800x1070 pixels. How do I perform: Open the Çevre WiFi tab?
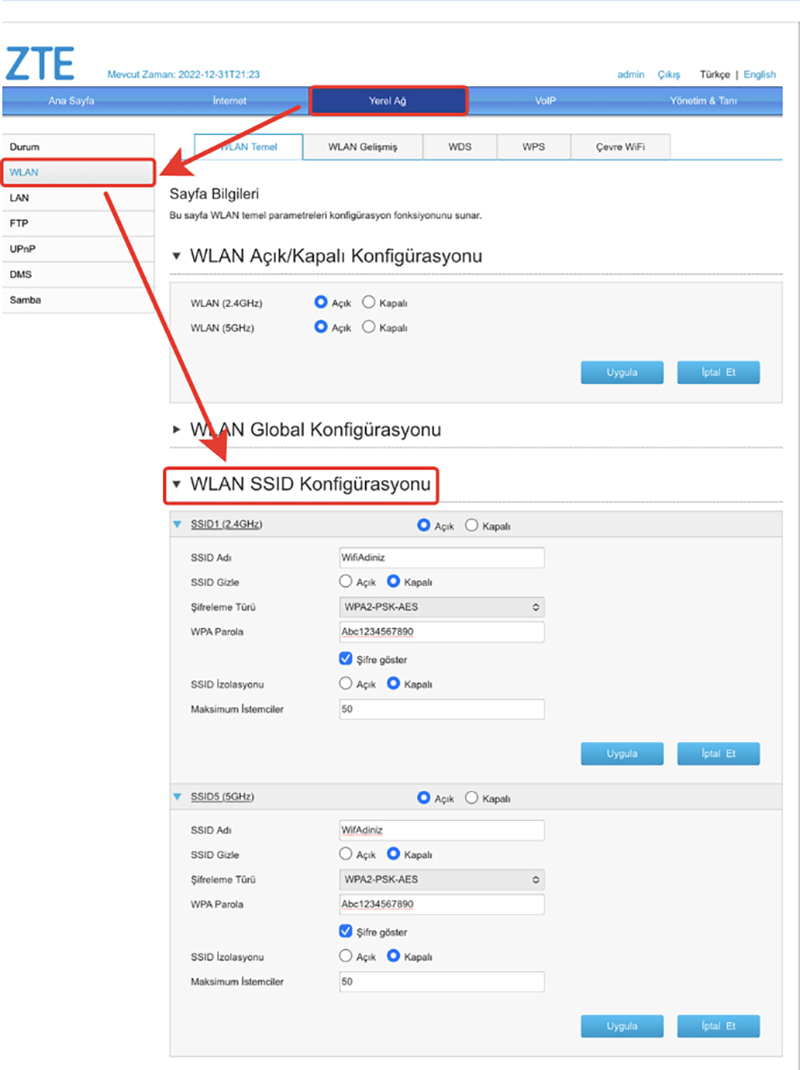[620, 147]
